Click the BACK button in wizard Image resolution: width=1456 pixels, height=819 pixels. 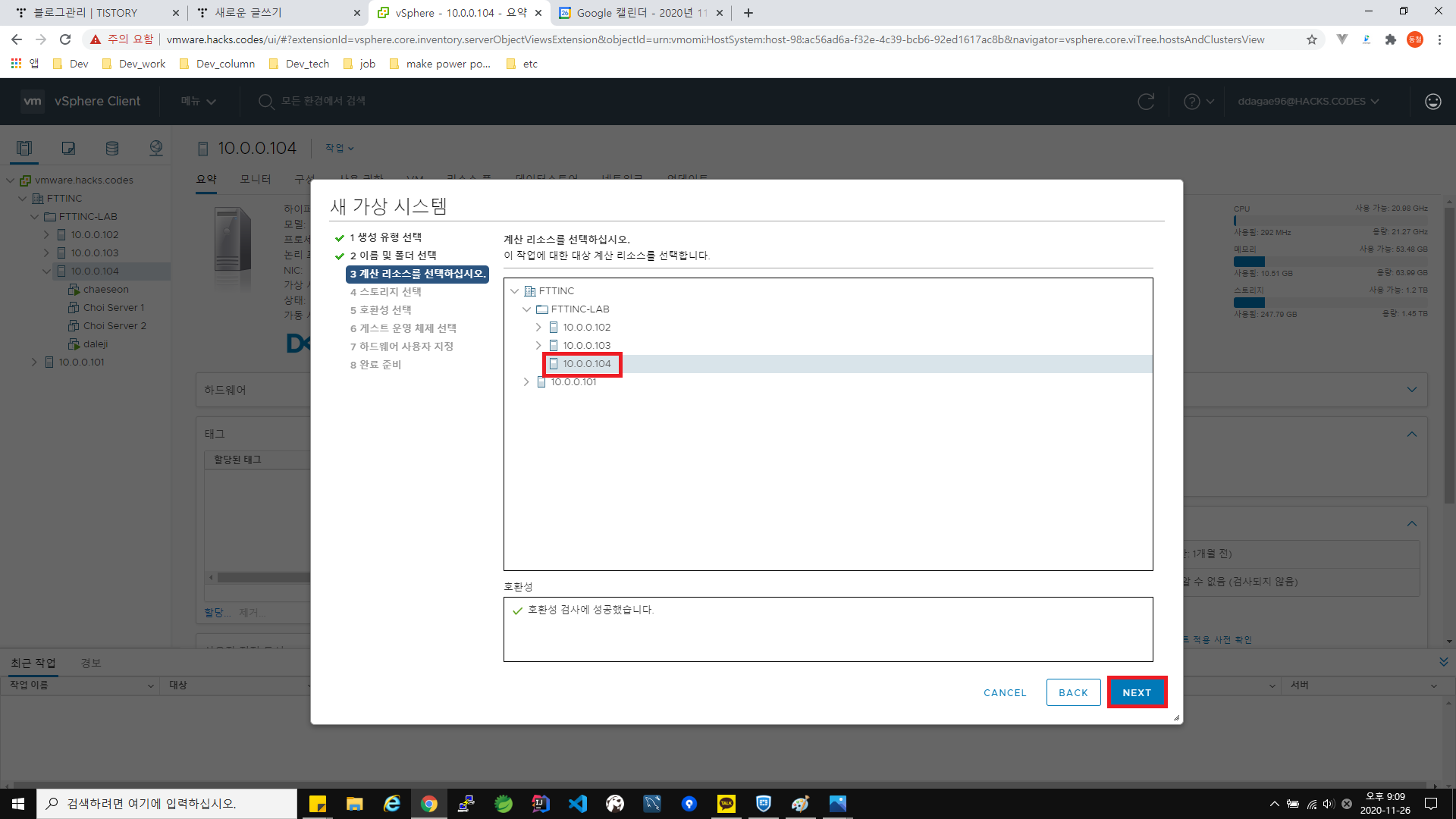click(x=1073, y=692)
